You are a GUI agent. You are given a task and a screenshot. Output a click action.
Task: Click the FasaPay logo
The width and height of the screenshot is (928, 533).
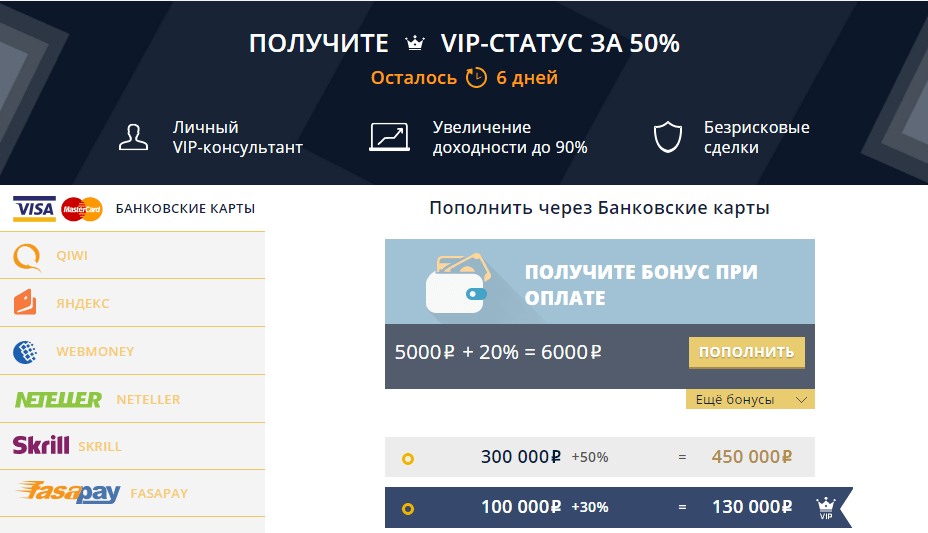pos(68,492)
